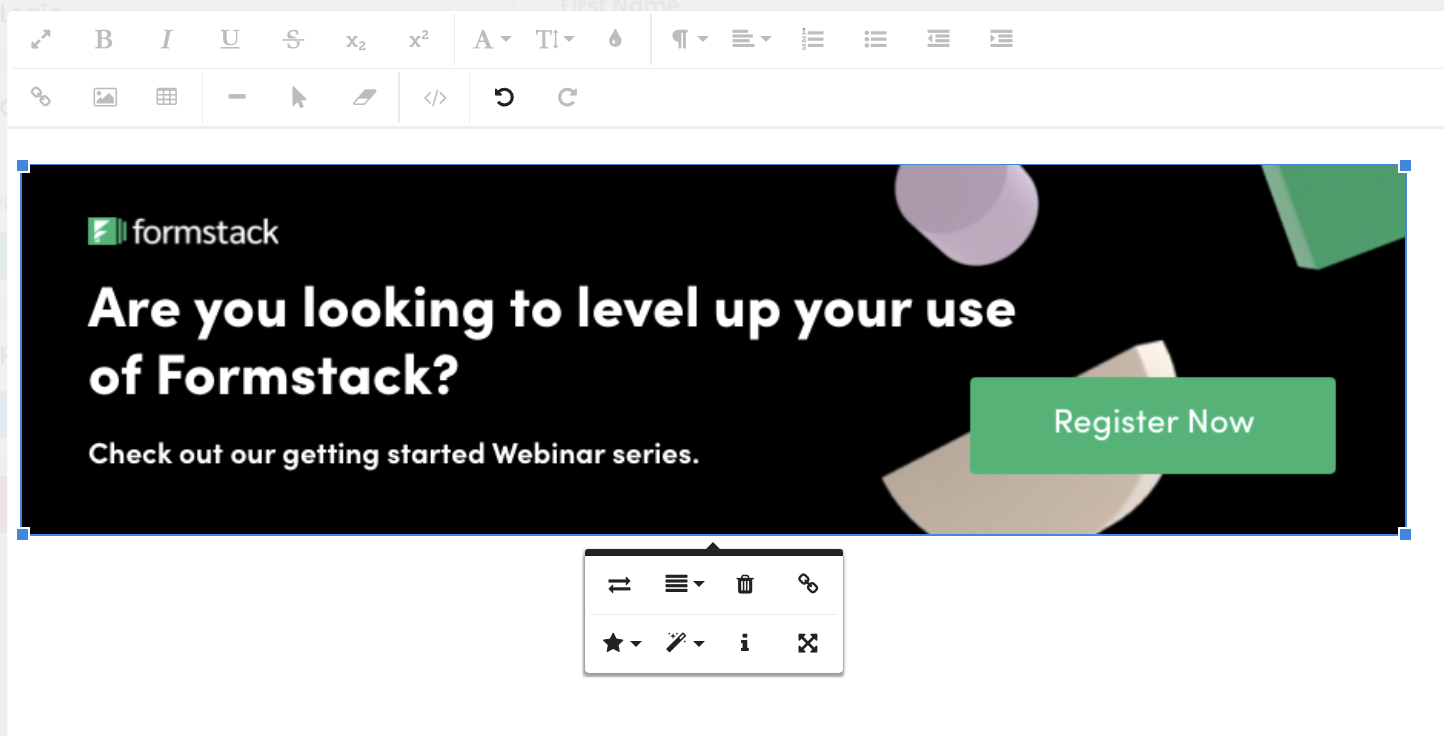This screenshot has width=1444, height=736.
Task: Insert a horizontal line
Action: pos(236,96)
